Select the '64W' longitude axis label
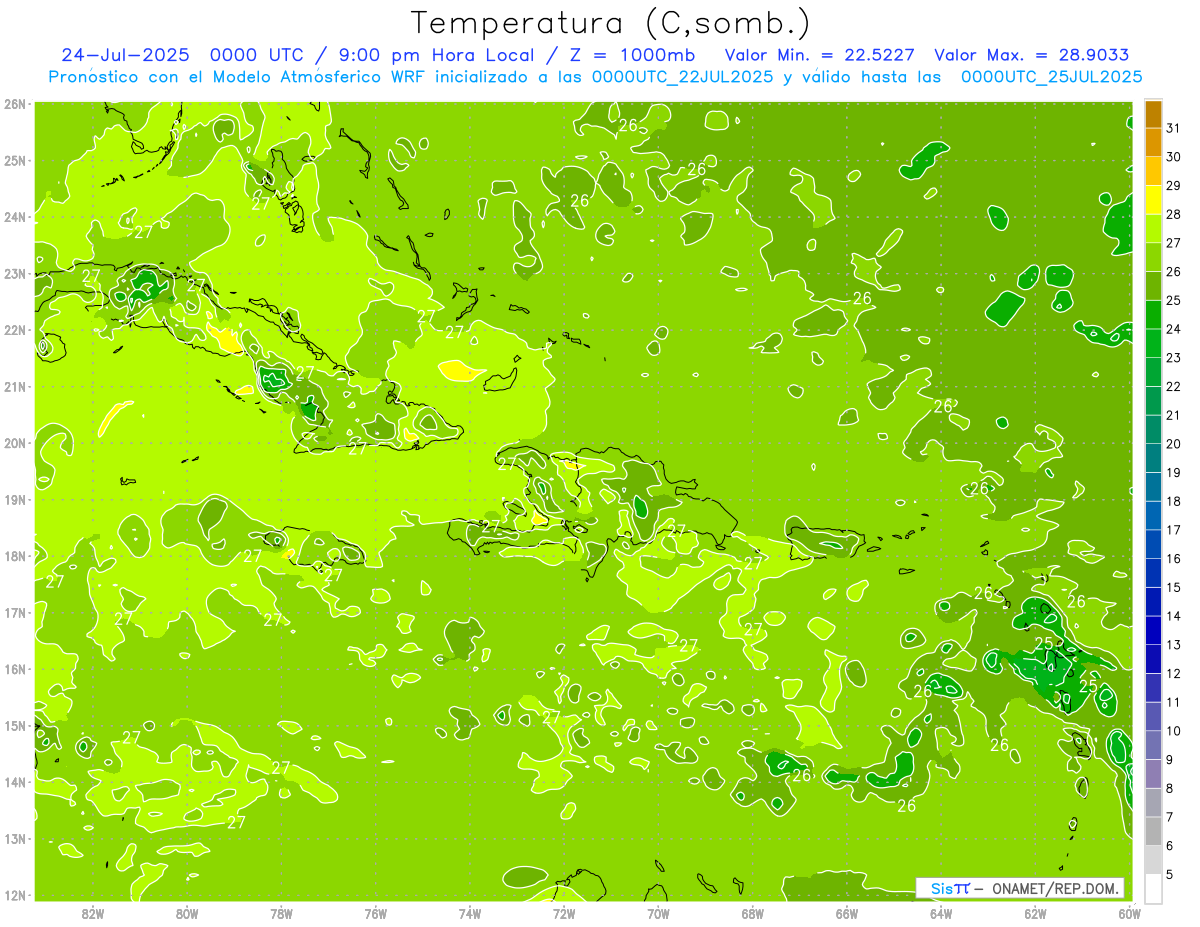 coord(941,913)
